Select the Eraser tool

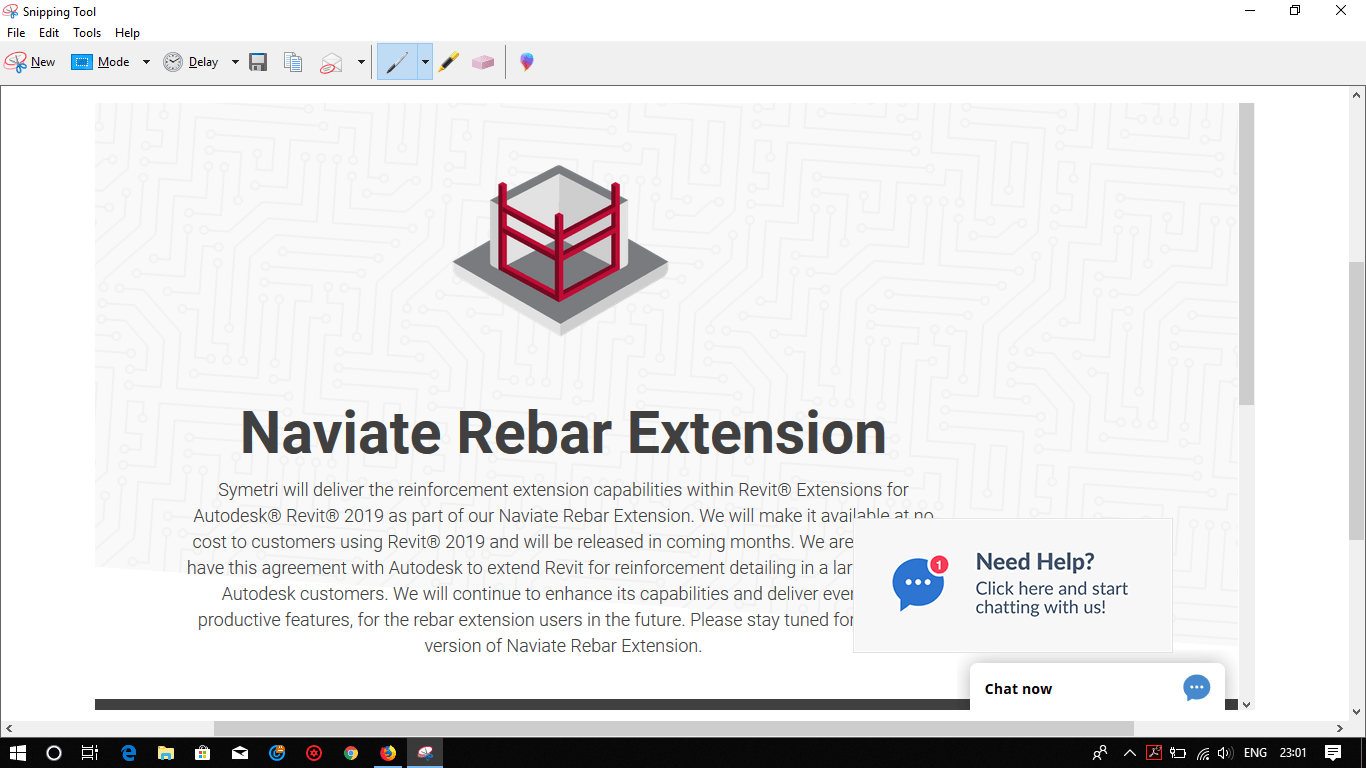[483, 61]
